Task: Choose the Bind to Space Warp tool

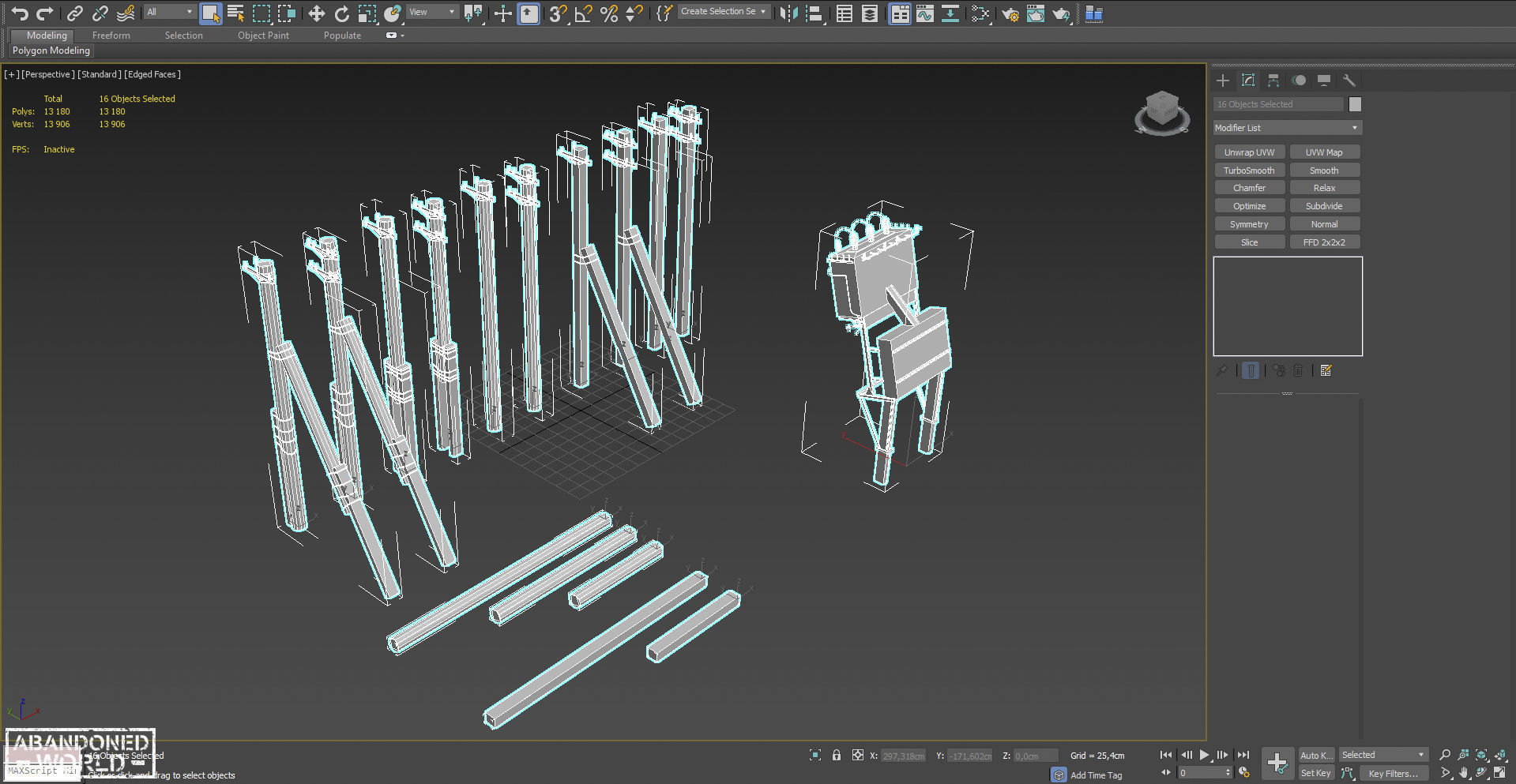Action: click(x=126, y=13)
